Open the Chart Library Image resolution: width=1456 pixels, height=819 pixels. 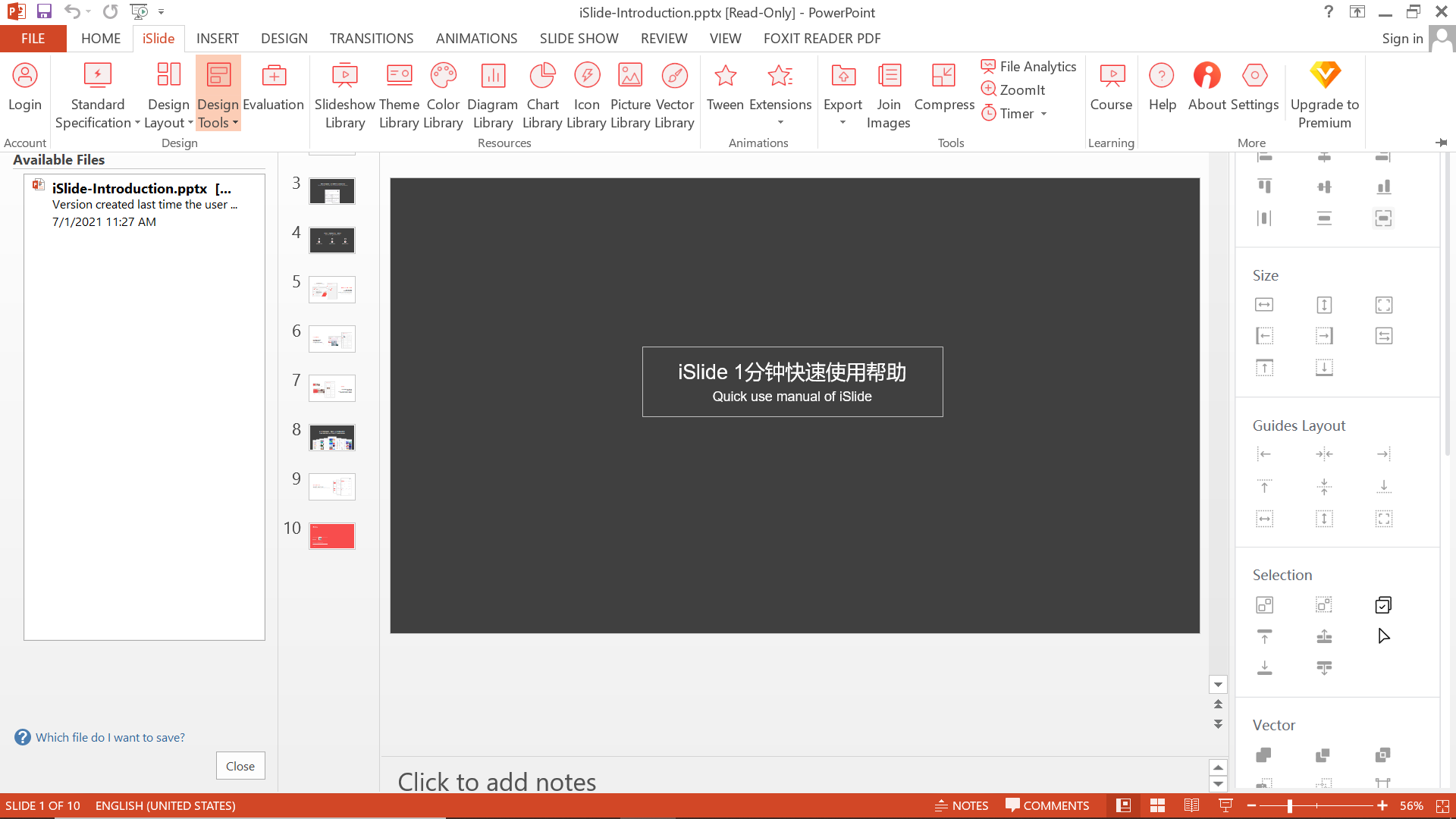[542, 96]
